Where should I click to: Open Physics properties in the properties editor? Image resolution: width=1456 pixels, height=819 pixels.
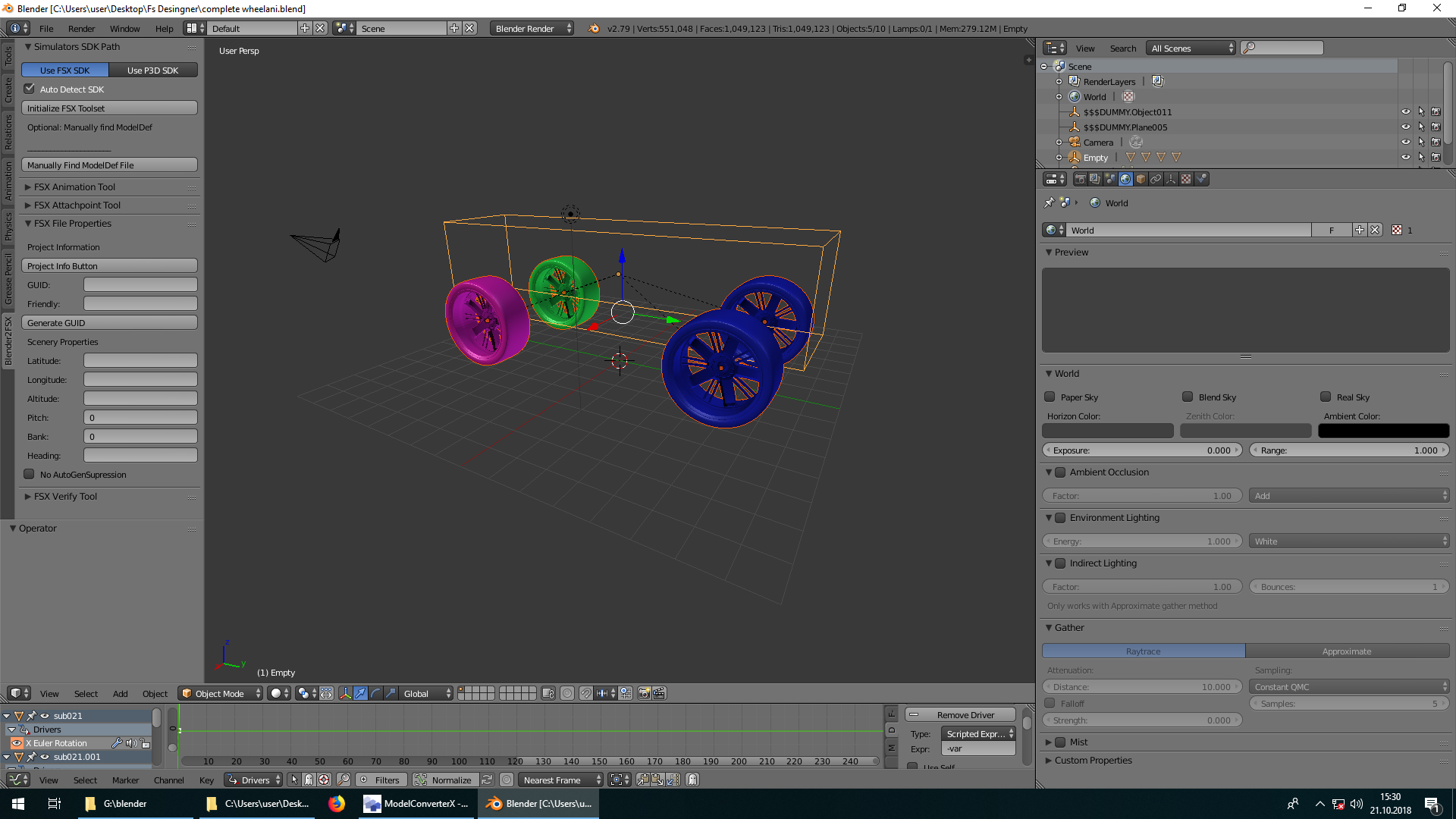(x=1201, y=179)
